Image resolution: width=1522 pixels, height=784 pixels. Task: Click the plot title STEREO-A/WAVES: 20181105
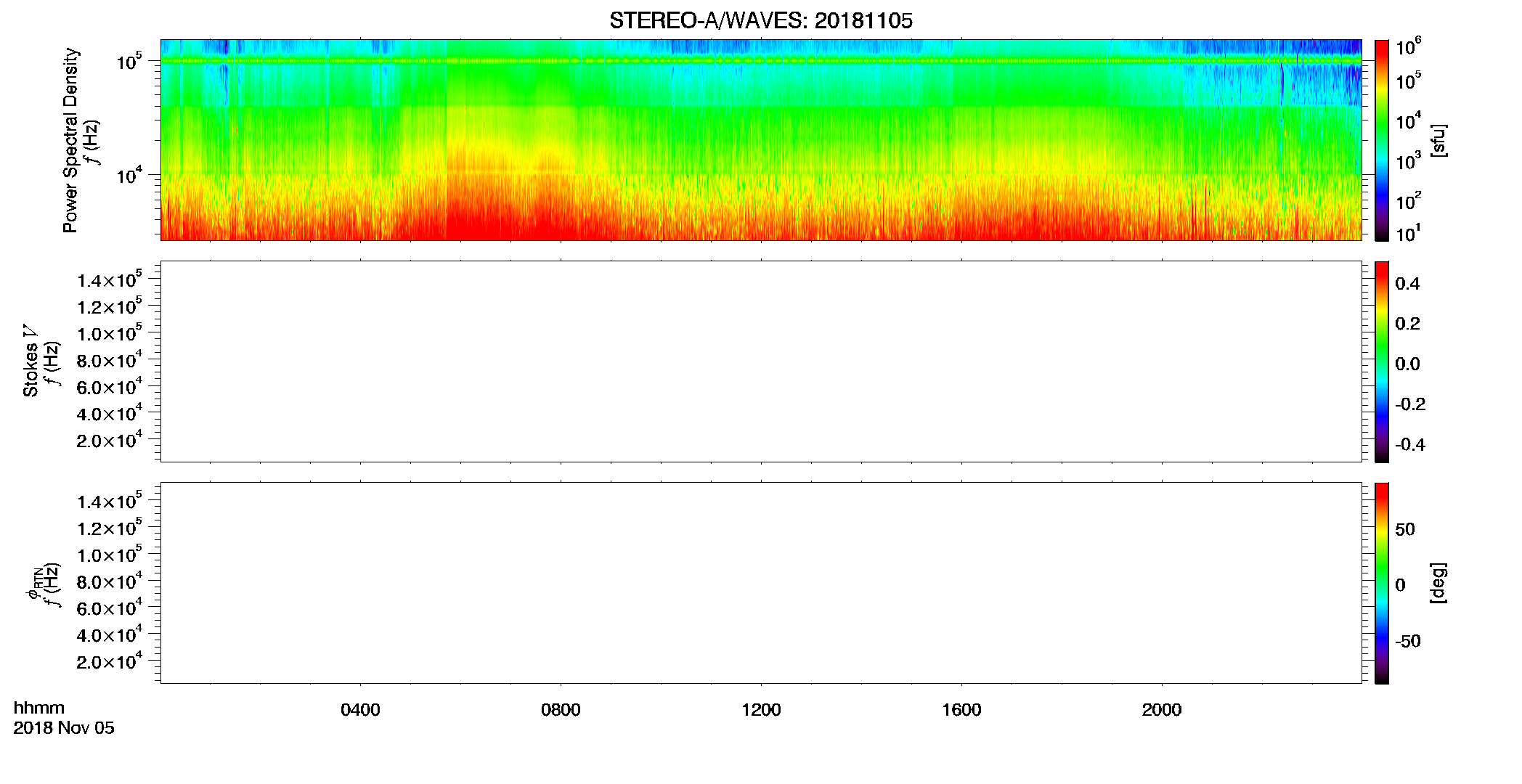coord(760,21)
